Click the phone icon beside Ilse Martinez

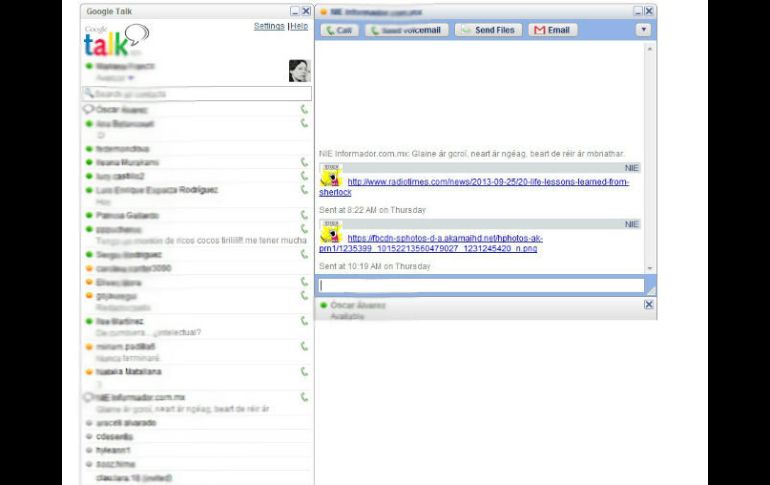tap(304, 321)
